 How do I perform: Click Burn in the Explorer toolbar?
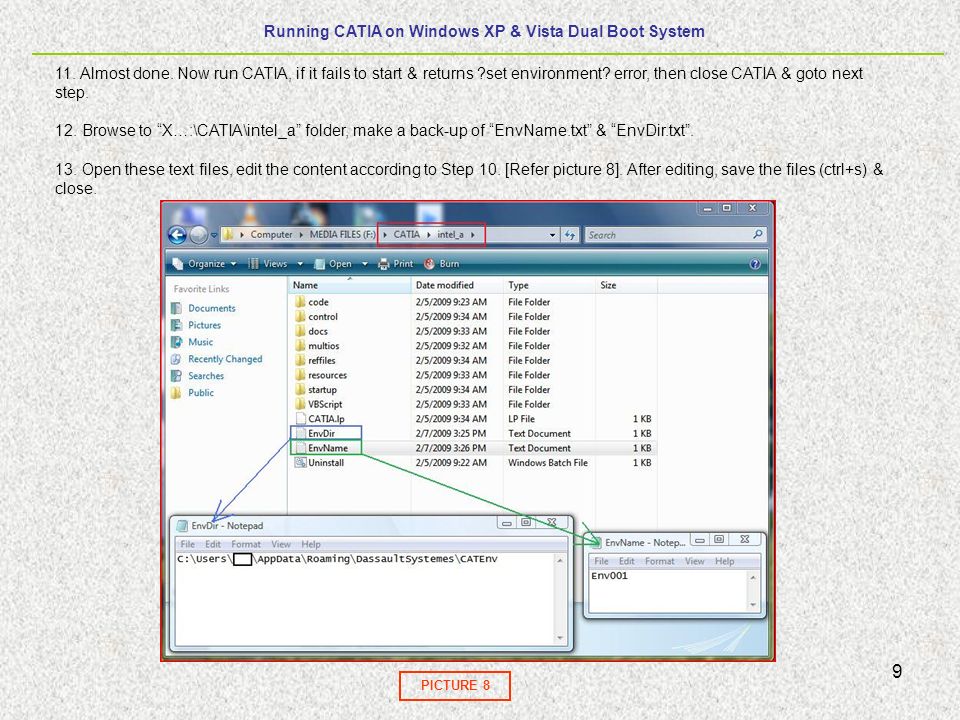[x=441, y=264]
